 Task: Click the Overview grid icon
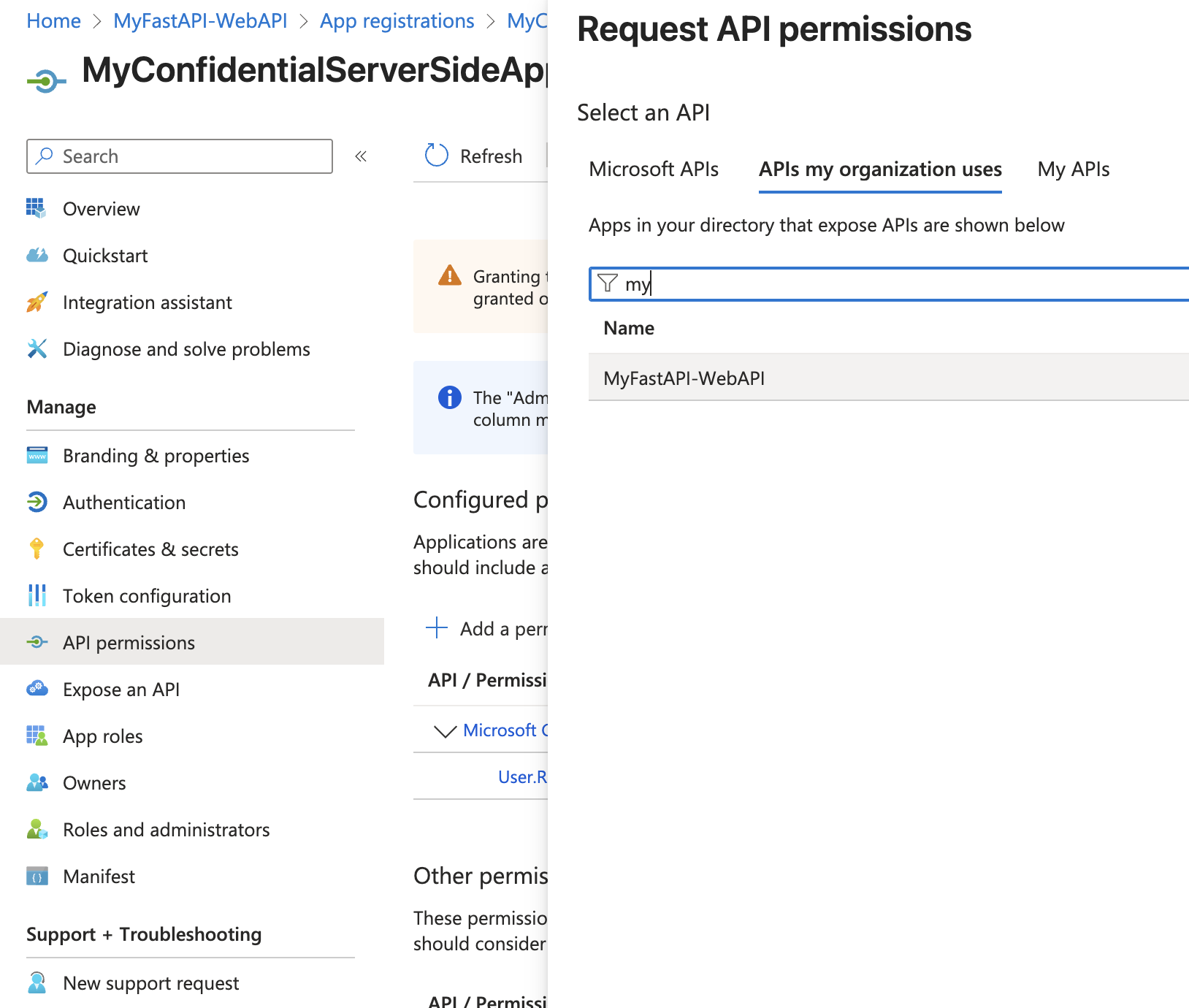click(x=37, y=209)
